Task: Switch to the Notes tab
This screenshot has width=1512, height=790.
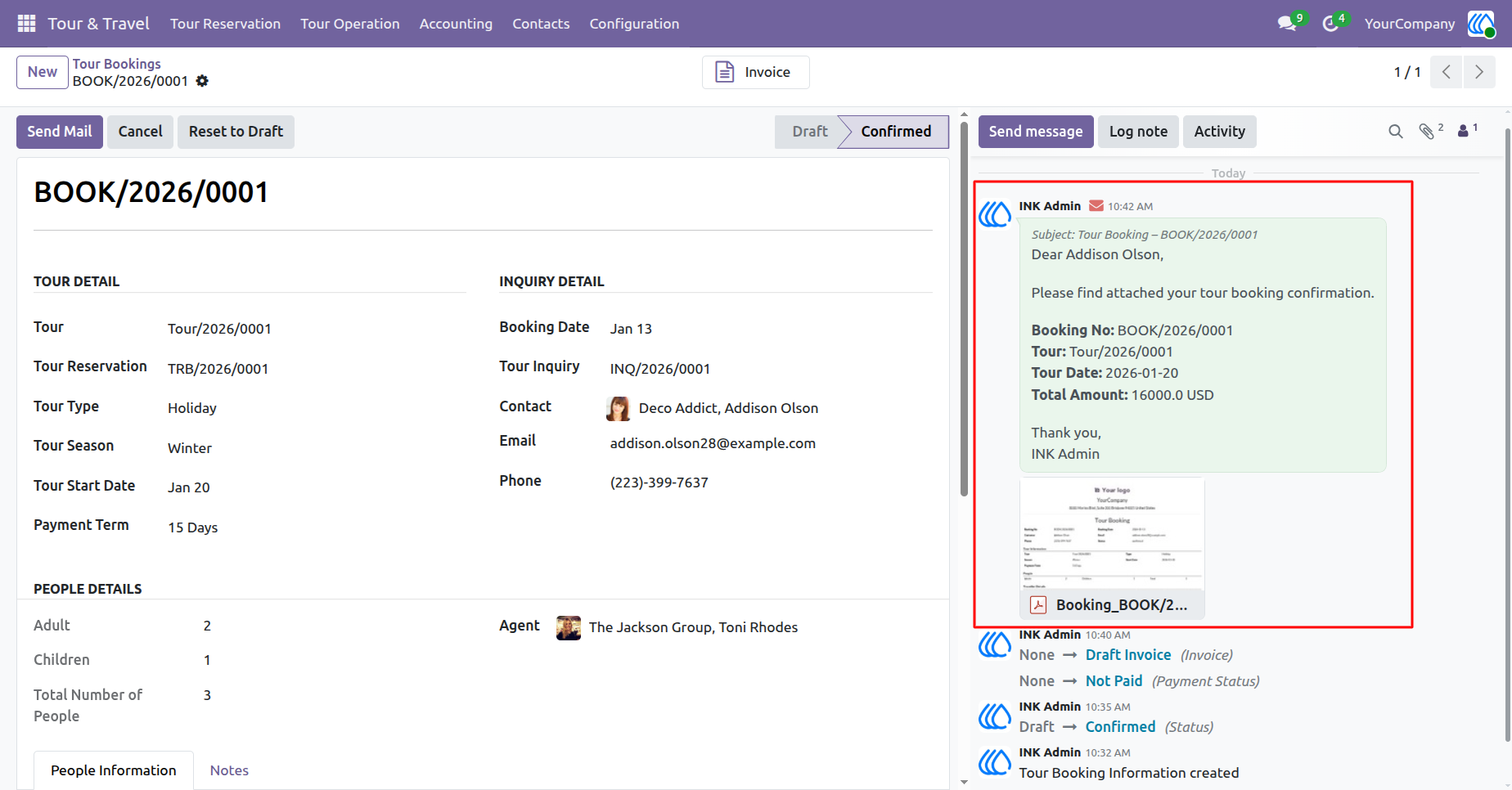Action: click(229, 770)
